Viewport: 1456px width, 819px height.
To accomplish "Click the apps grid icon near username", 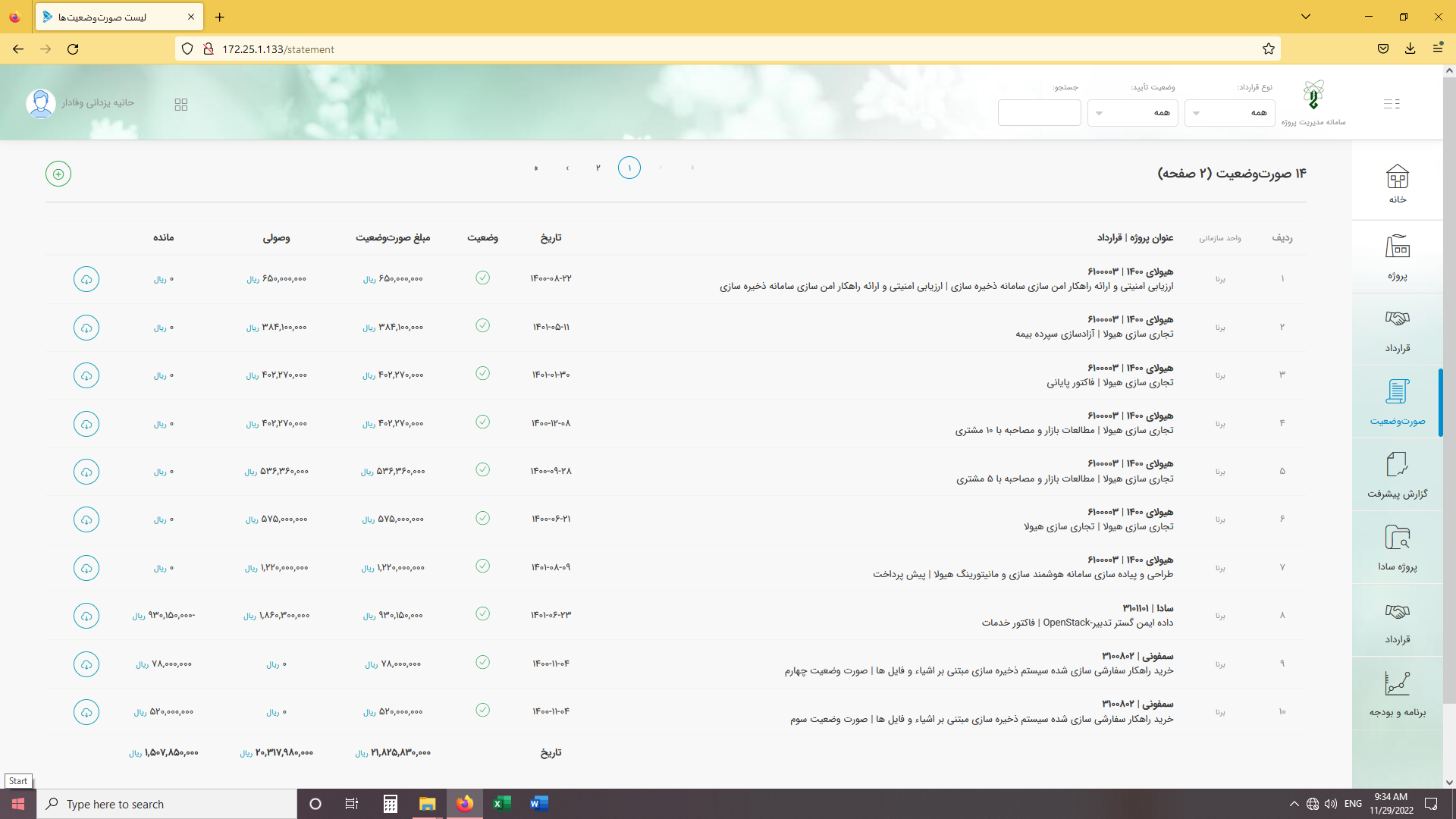I will click(180, 105).
